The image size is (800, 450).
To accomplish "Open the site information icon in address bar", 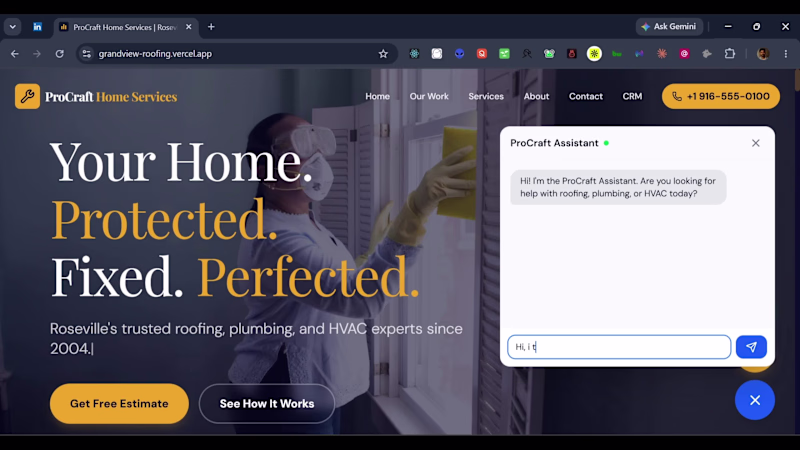I will [87, 54].
